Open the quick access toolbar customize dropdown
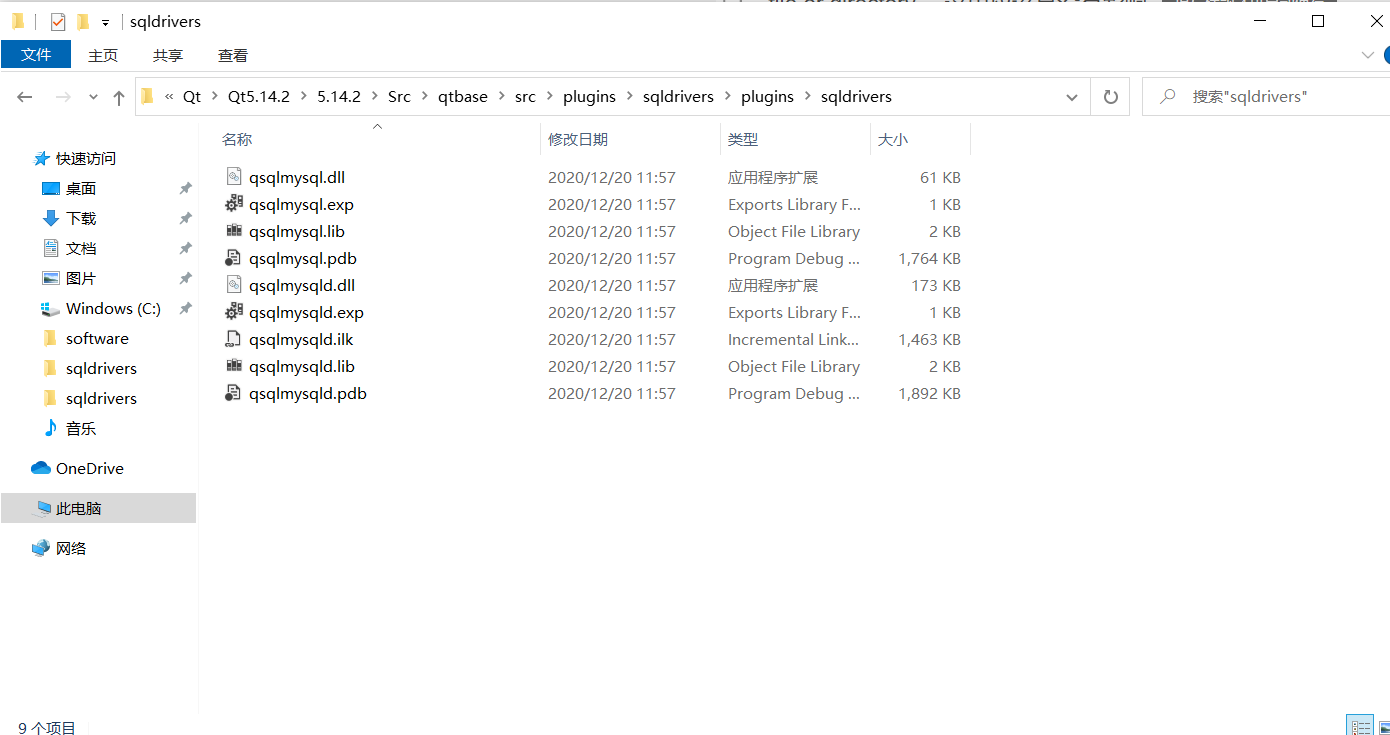Image resolution: width=1390 pixels, height=735 pixels. tap(104, 21)
